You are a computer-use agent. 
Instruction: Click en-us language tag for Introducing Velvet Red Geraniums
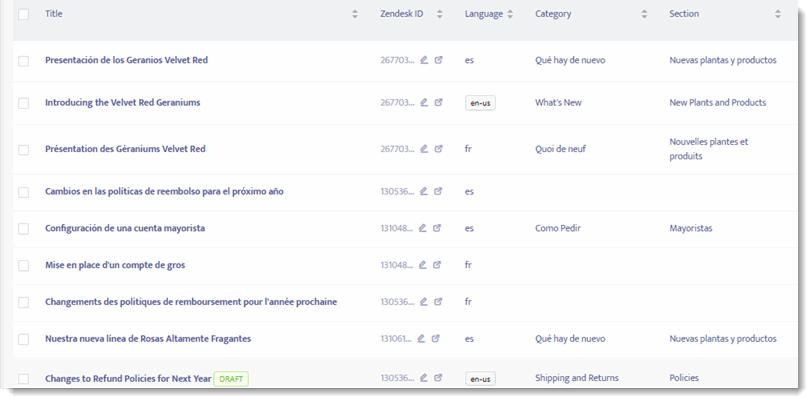coord(480,103)
